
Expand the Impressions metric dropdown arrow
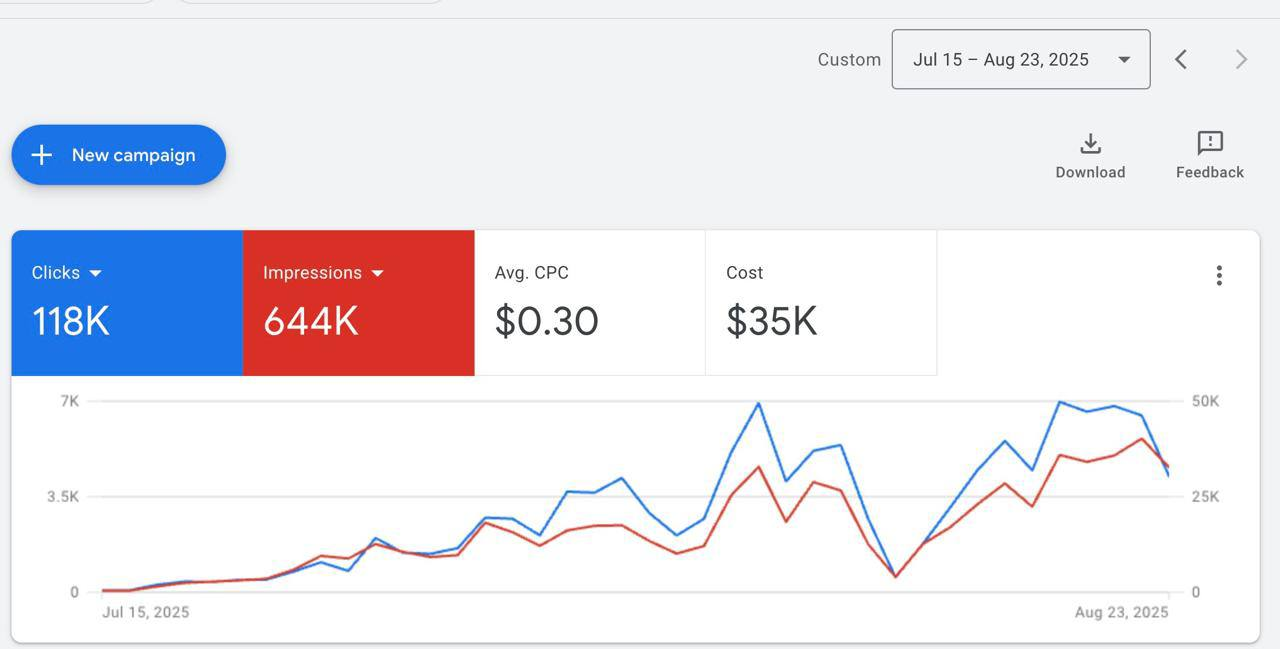coord(378,273)
